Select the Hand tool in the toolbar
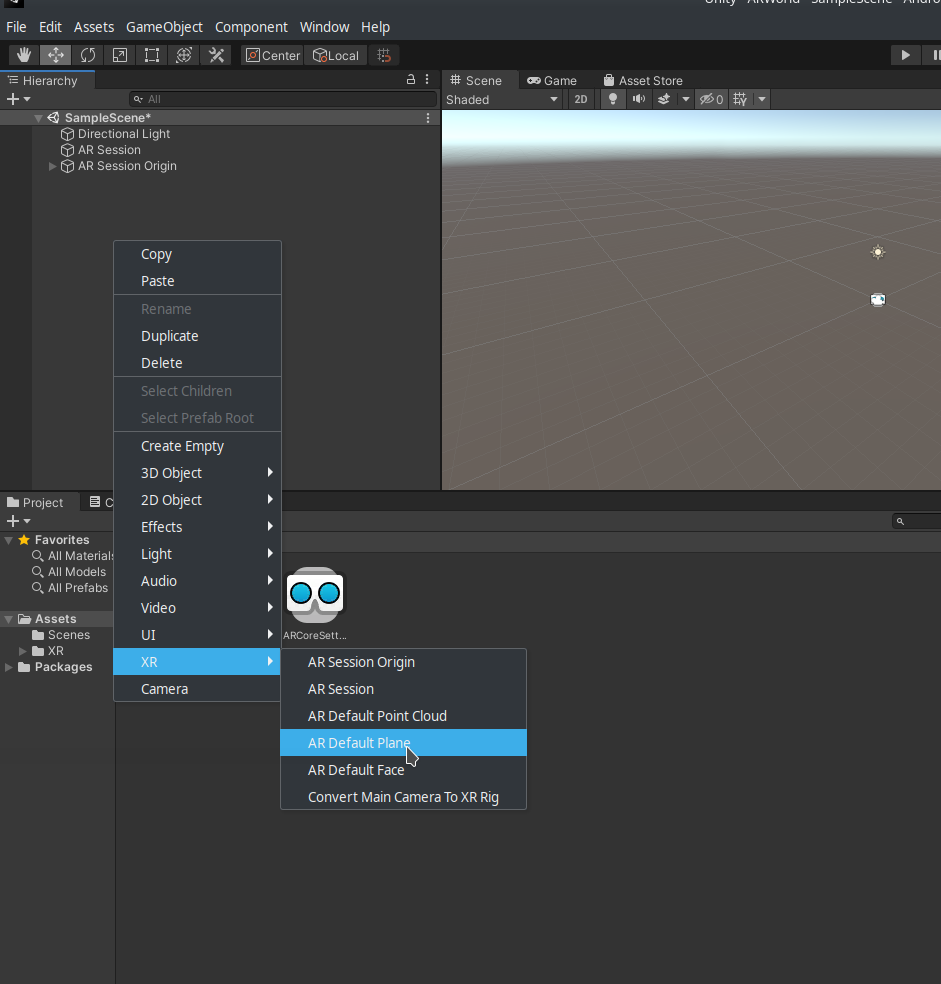Image resolution: width=941 pixels, height=984 pixels. 24,55
